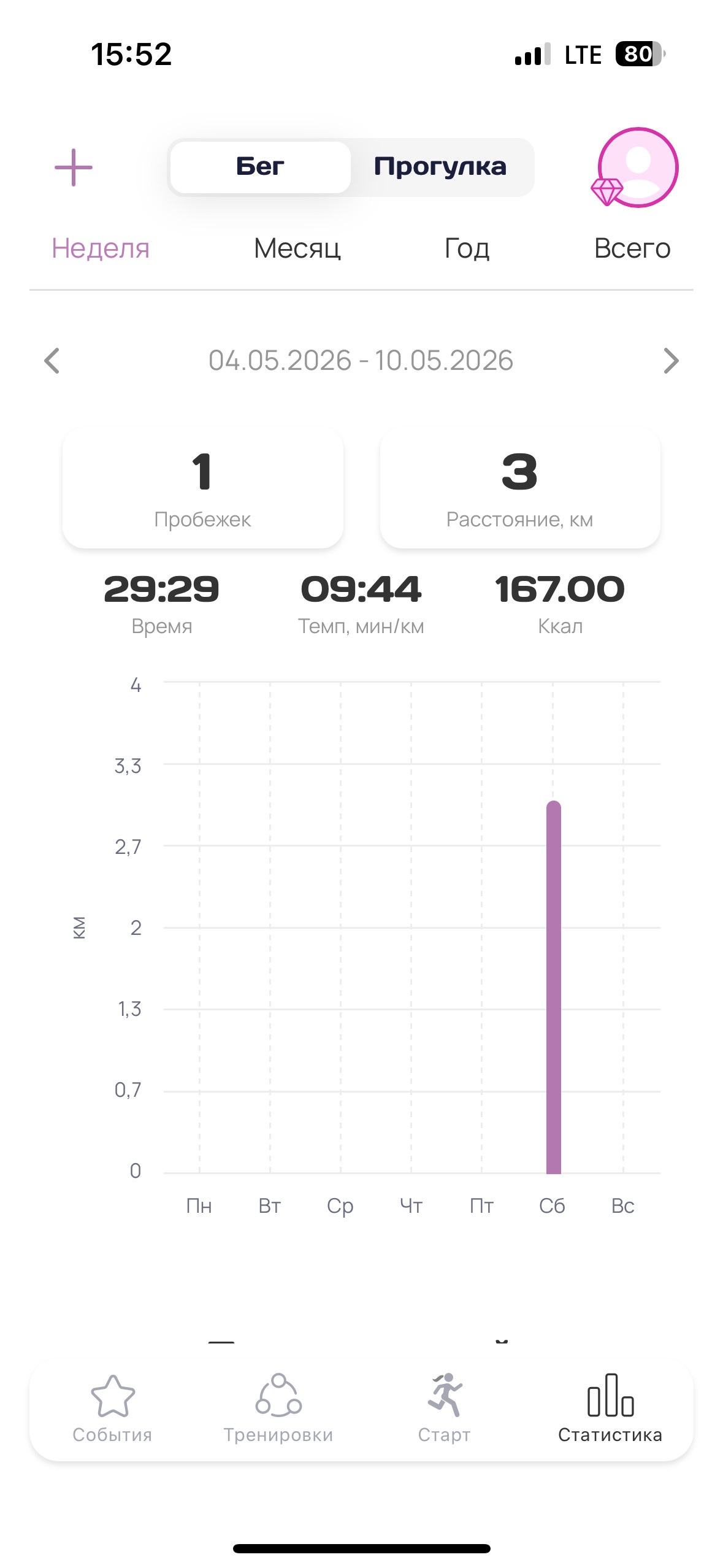Switch activity toggle to Прогулка
Screen dimensions: 723x1568
click(441, 167)
